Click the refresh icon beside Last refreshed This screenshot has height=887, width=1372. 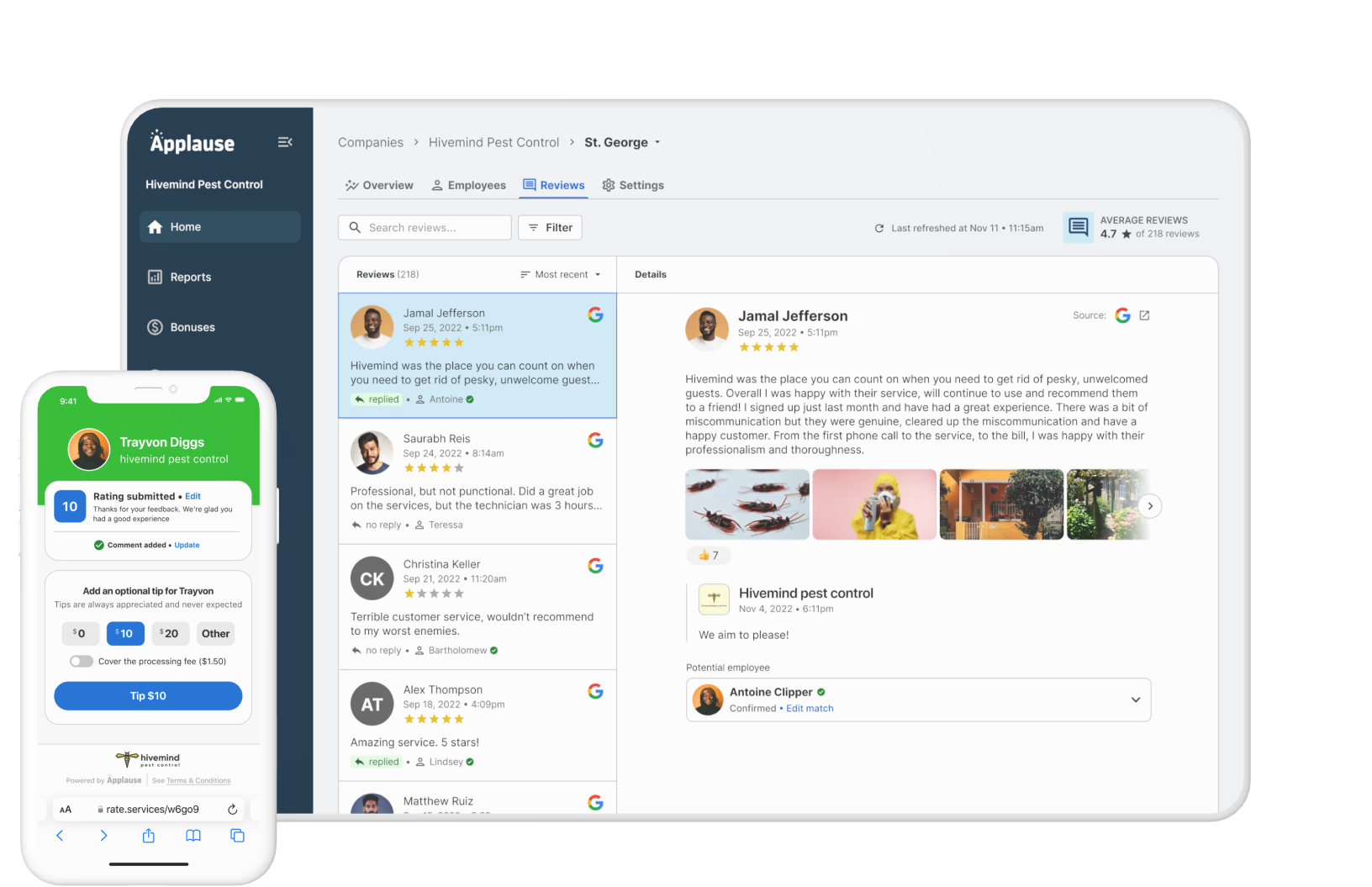pos(879,228)
